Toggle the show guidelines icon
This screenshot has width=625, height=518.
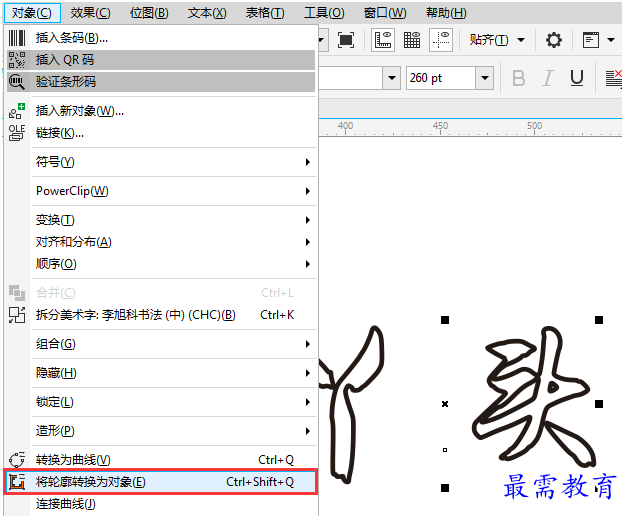441,40
